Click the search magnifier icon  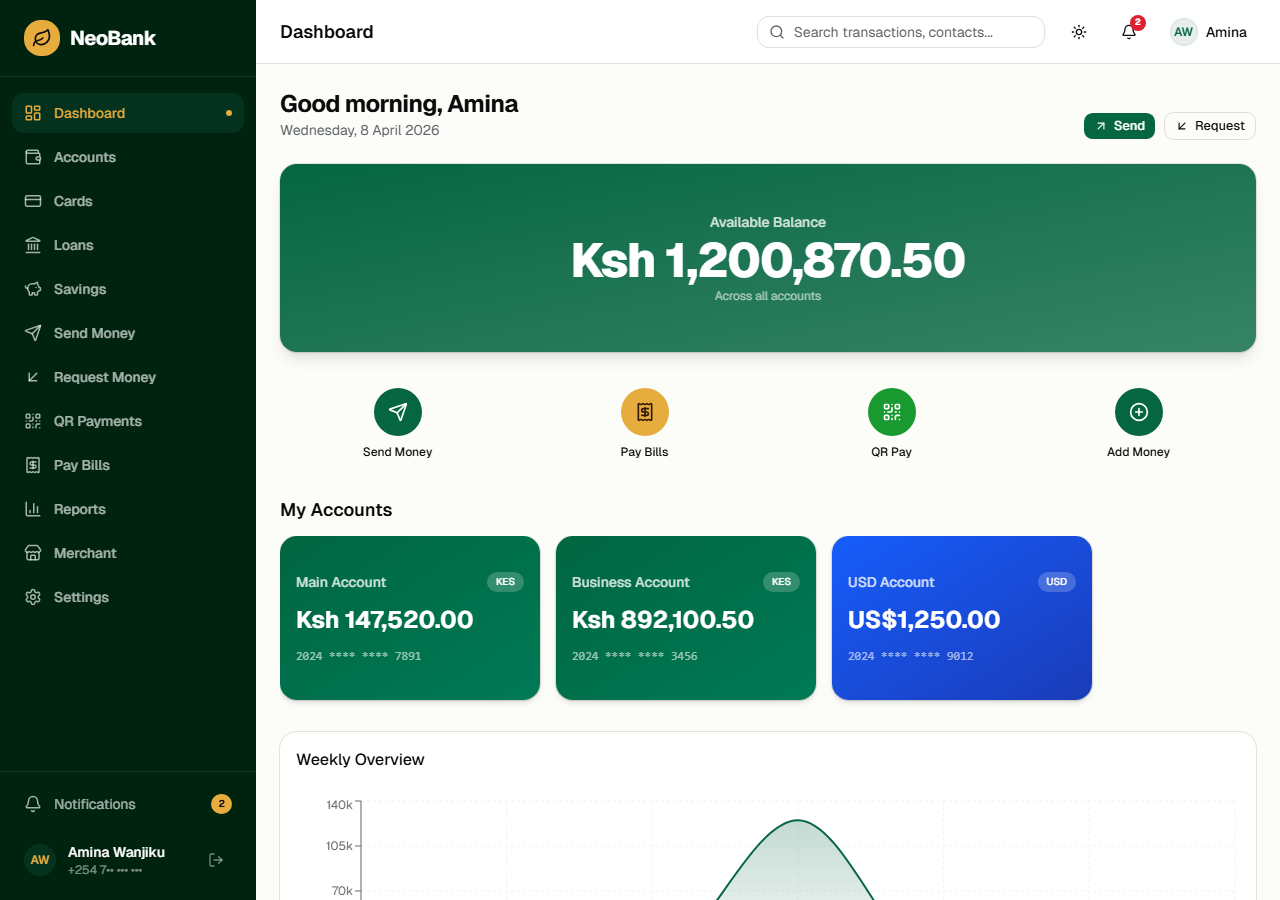777,32
